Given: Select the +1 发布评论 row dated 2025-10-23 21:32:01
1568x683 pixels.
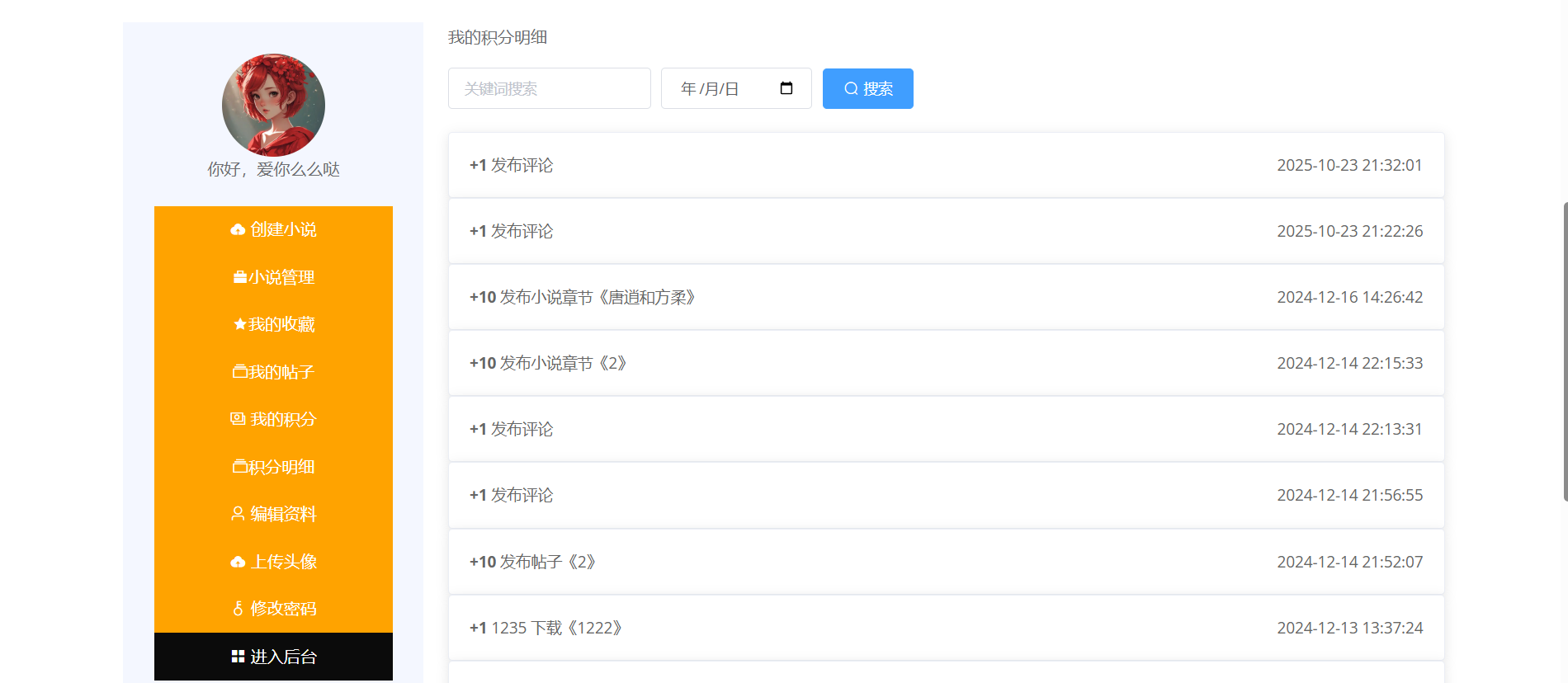Looking at the screenshot, I should click(947, 165).
